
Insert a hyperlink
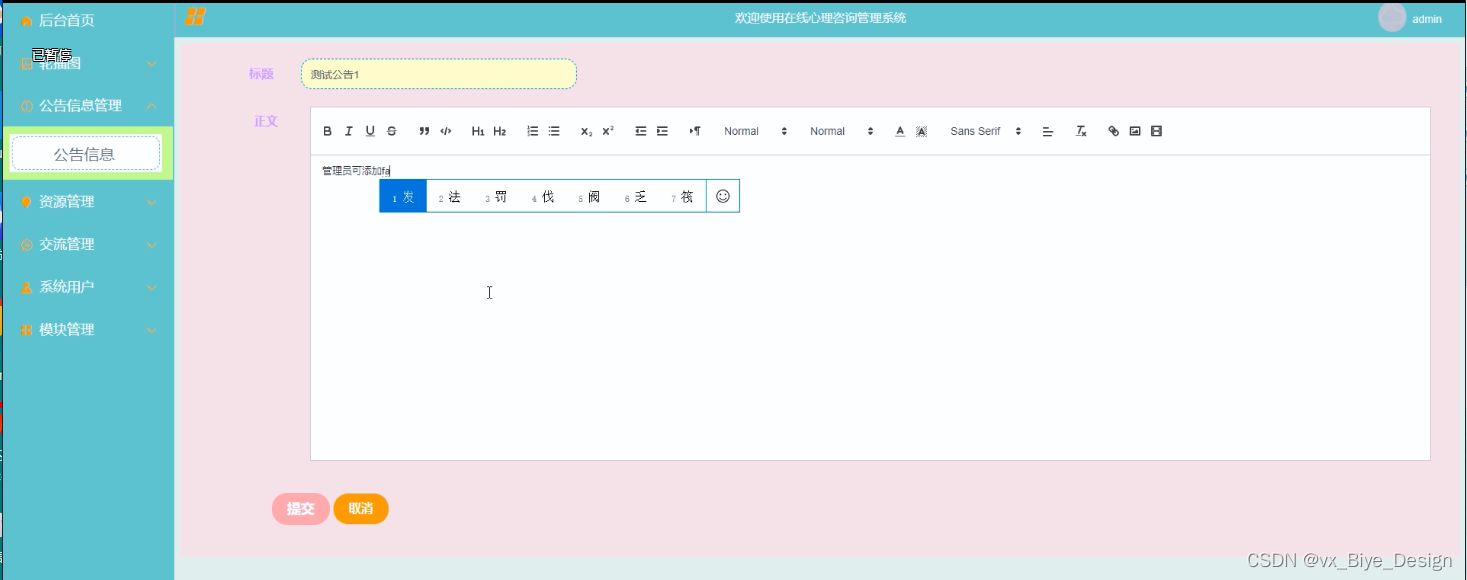coord(1114,131)
